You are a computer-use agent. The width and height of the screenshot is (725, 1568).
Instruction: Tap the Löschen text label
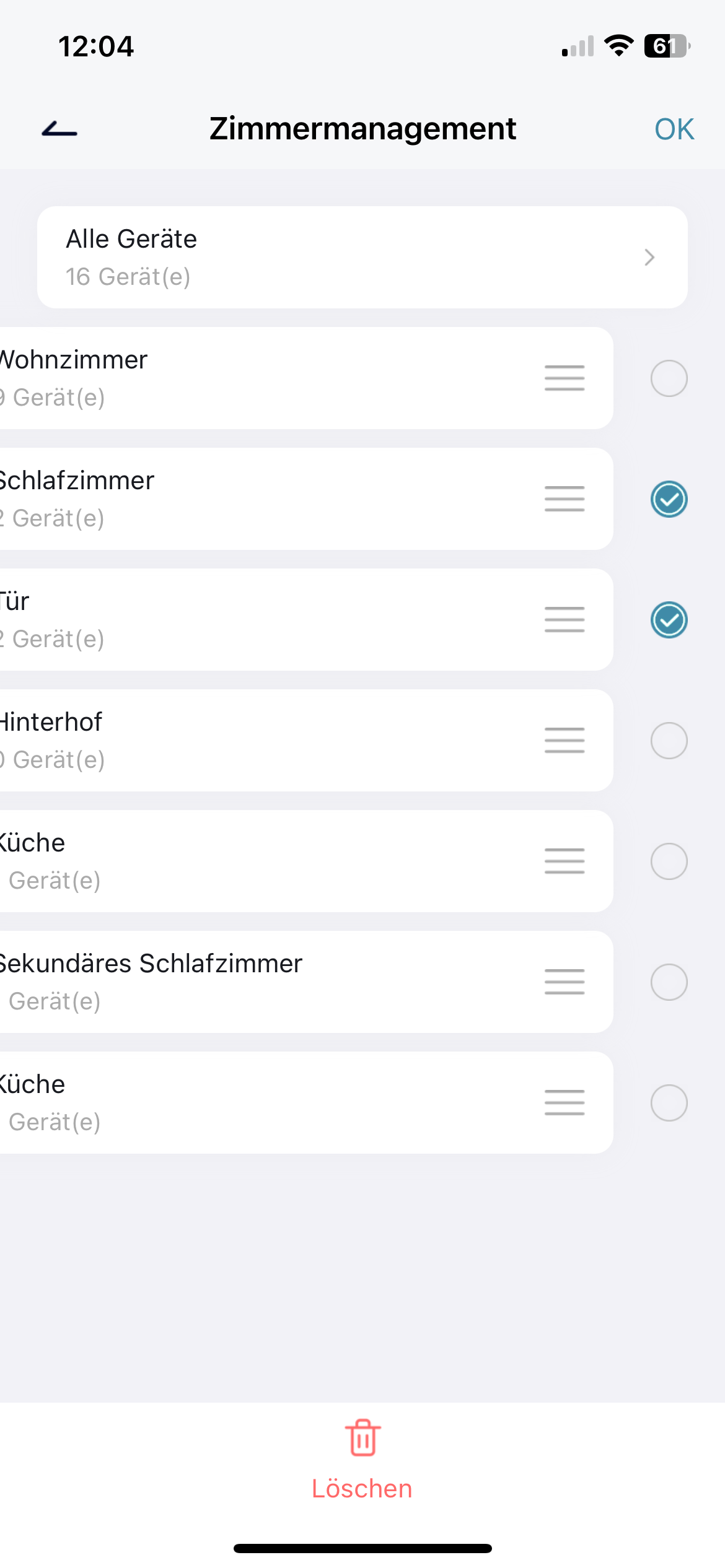pyautogui.click(x=362, y=1489)
